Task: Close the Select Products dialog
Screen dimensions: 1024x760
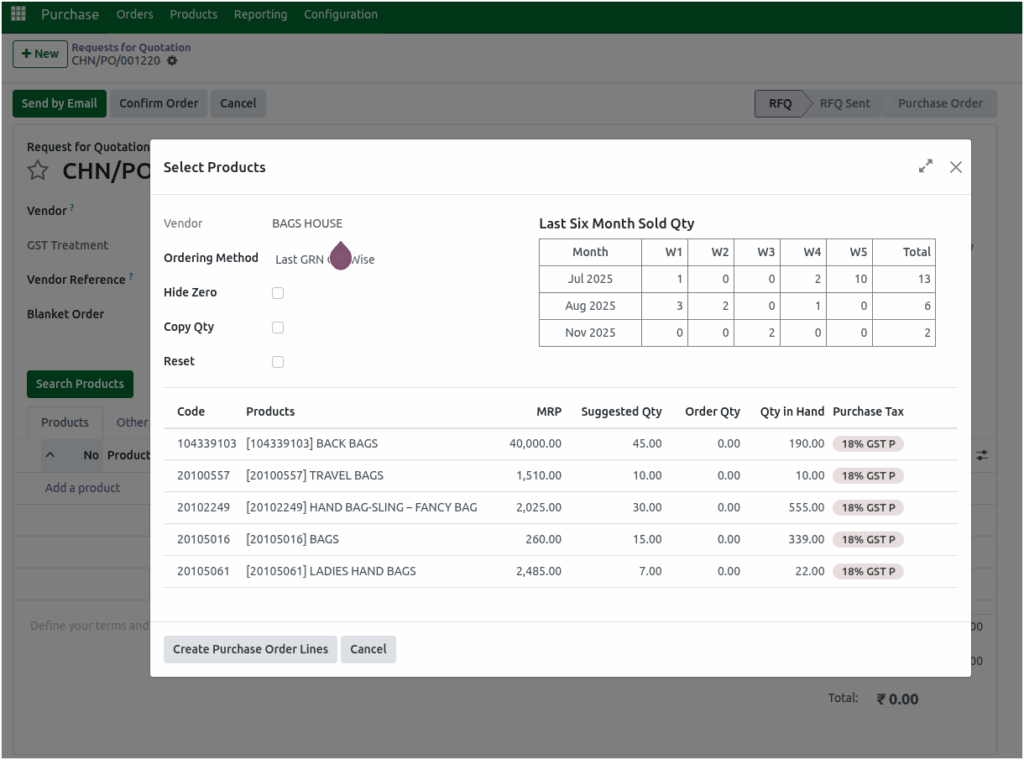Action: (x=955, y=166)
